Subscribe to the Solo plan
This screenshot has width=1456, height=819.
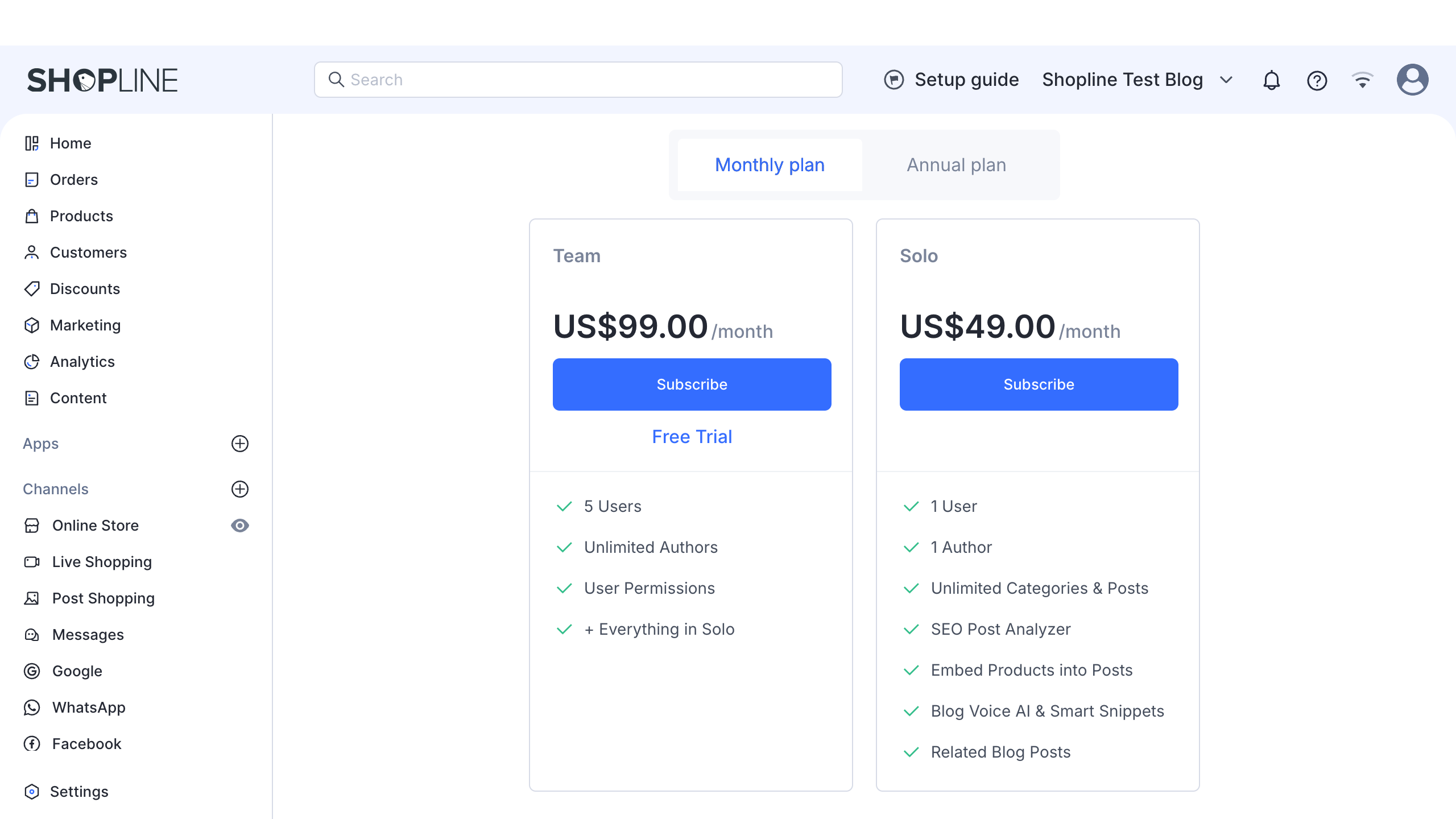click(1039, 384)
